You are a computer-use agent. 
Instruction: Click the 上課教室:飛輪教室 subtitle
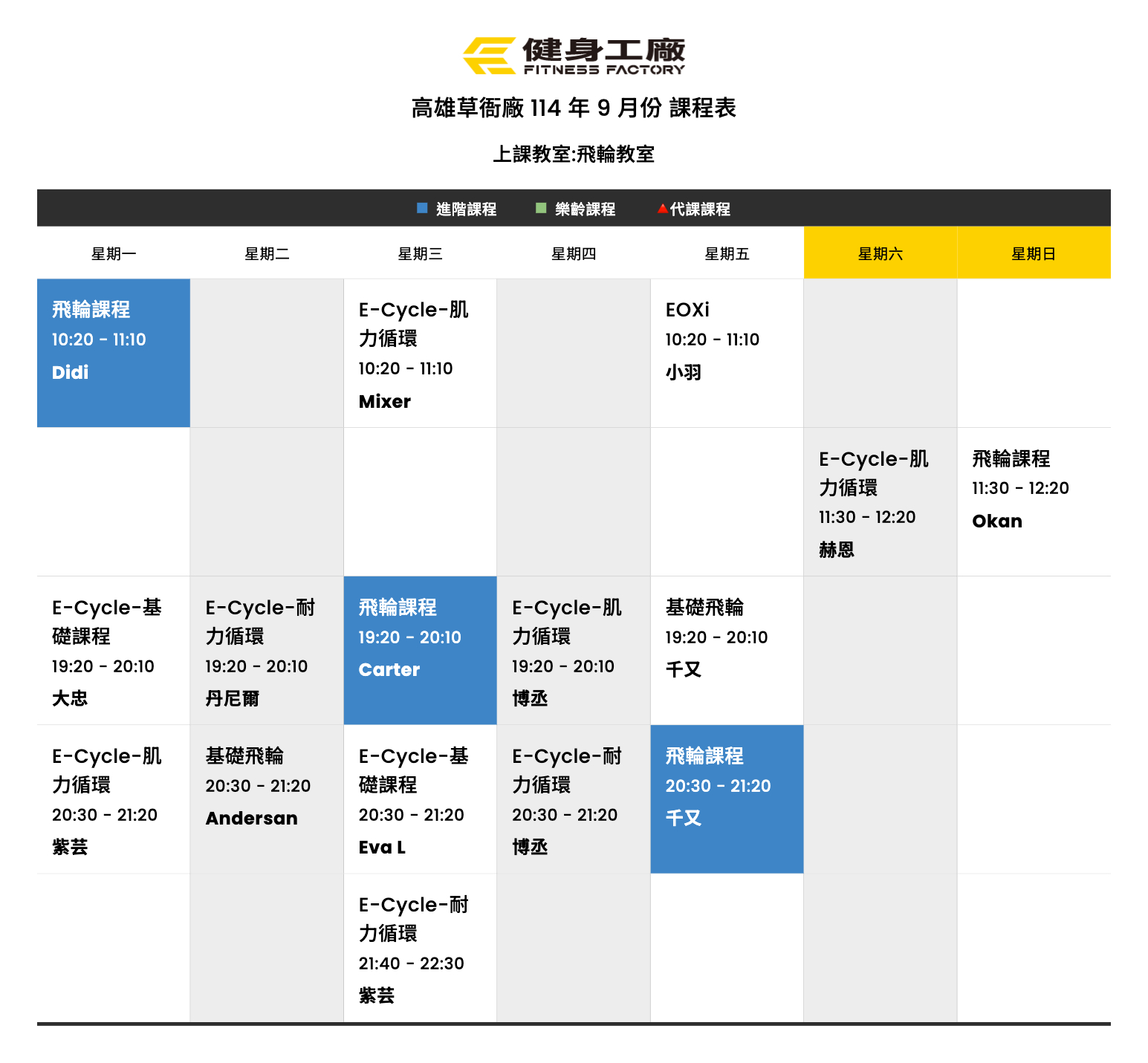tap(574, 154)
